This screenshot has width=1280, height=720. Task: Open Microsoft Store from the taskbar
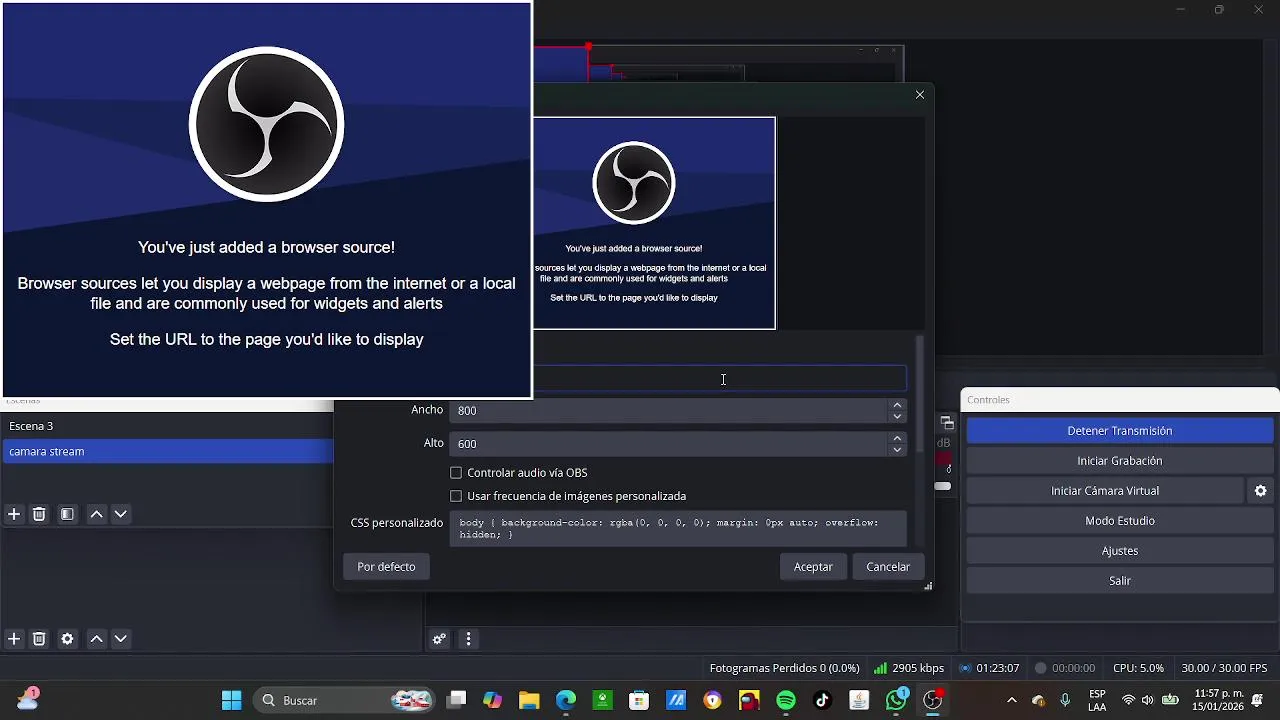coord(639,700)
